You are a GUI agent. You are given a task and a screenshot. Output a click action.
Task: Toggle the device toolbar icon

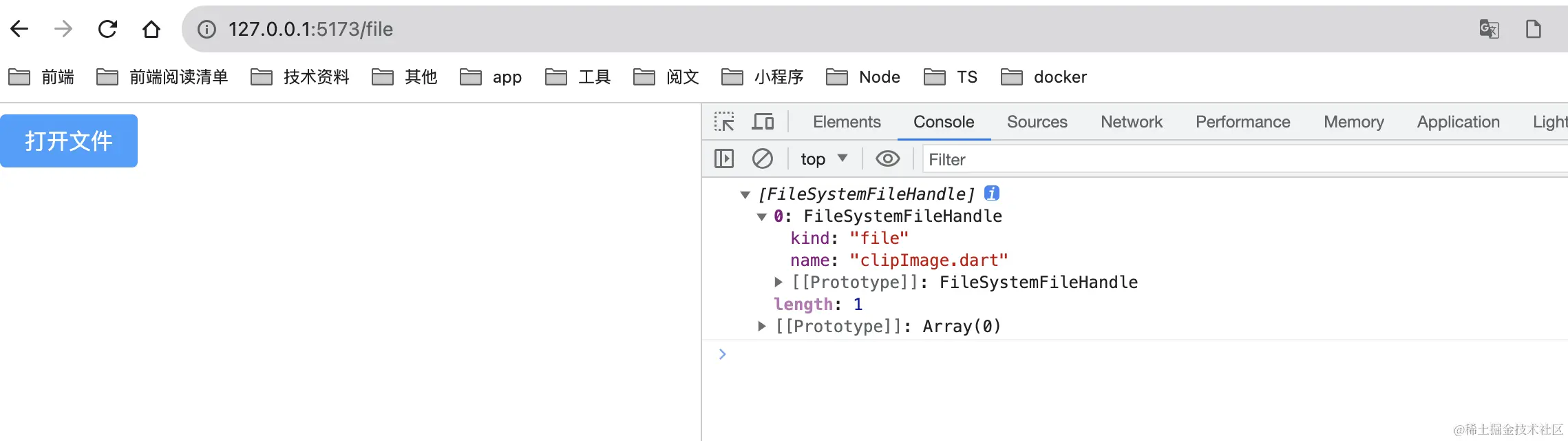tap(763, 121)
